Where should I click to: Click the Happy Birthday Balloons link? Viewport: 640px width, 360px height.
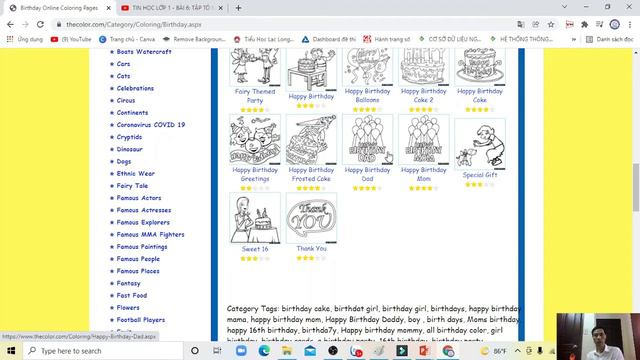[367, 96]
